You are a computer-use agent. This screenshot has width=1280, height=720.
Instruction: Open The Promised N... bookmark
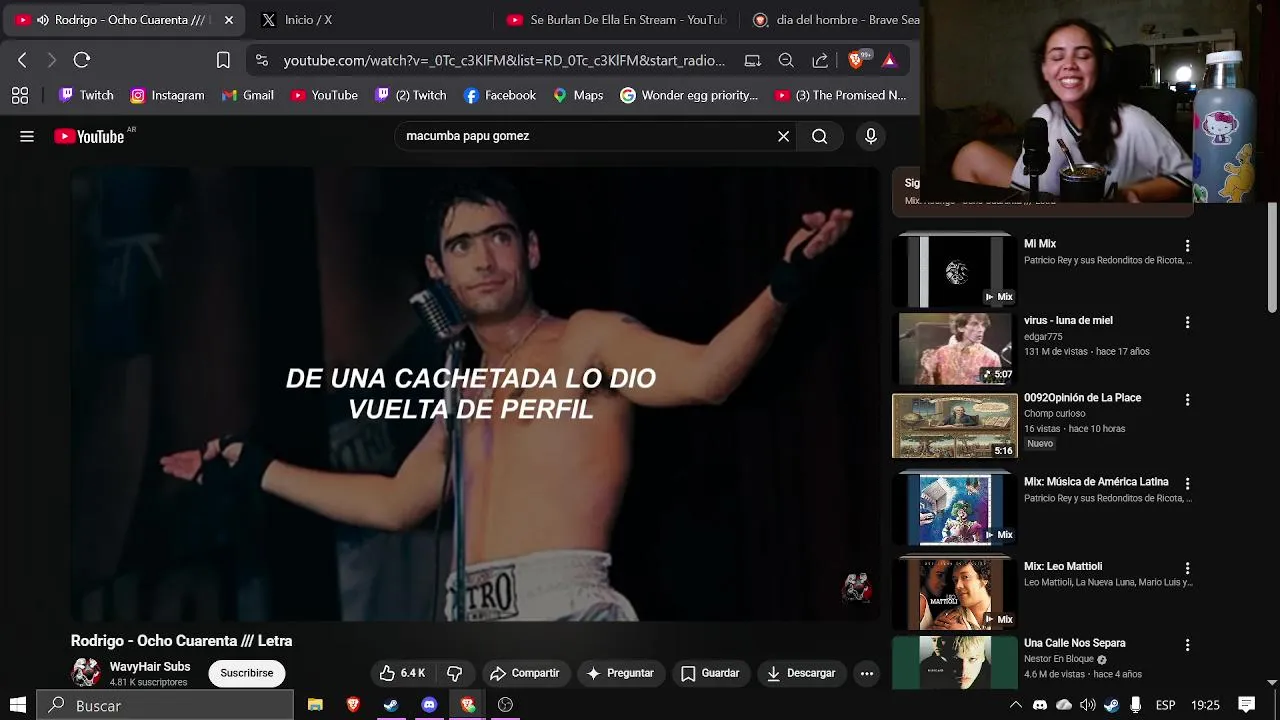pos(841,95)
